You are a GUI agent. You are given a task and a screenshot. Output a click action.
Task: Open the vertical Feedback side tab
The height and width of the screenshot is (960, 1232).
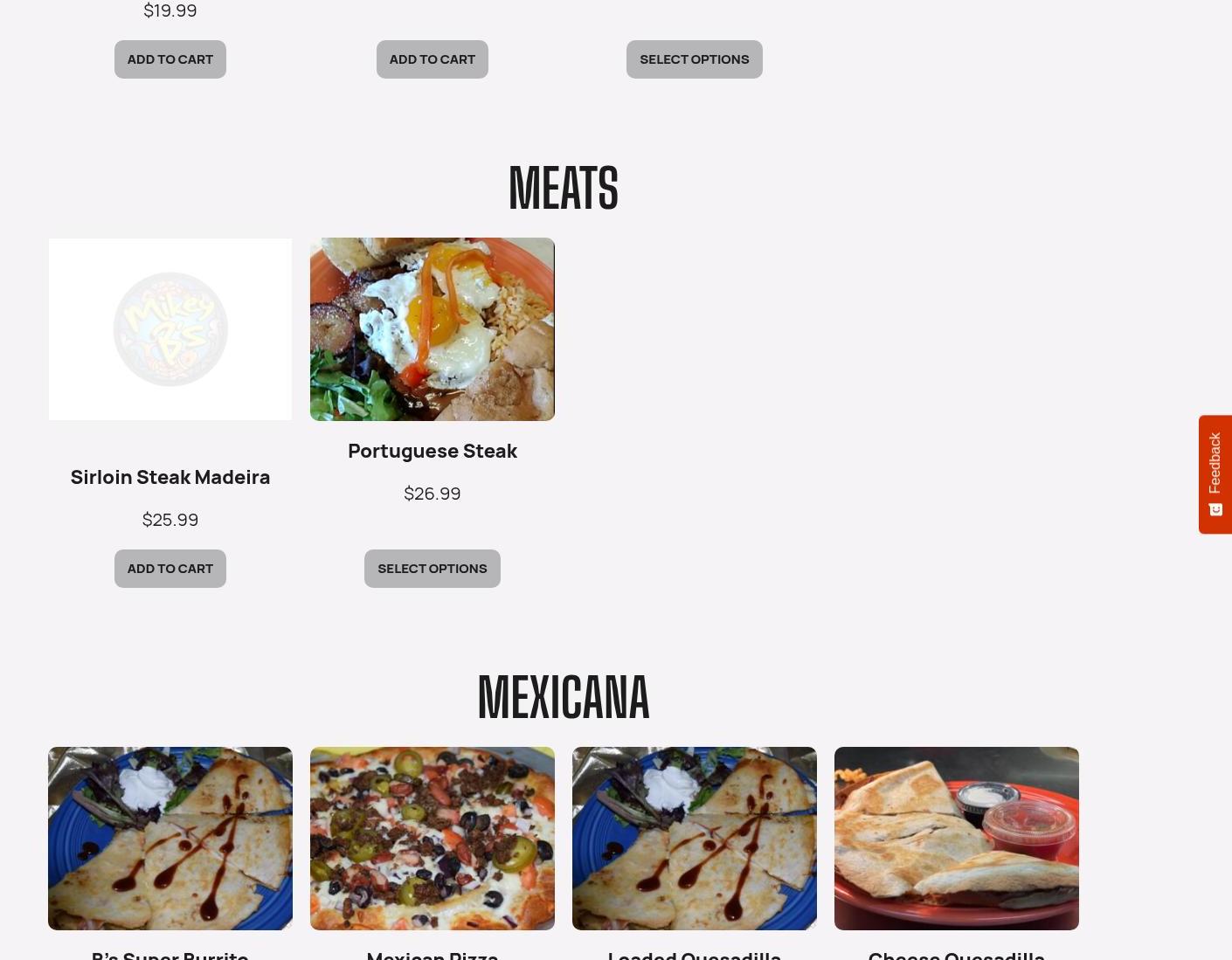[1215, 474]
